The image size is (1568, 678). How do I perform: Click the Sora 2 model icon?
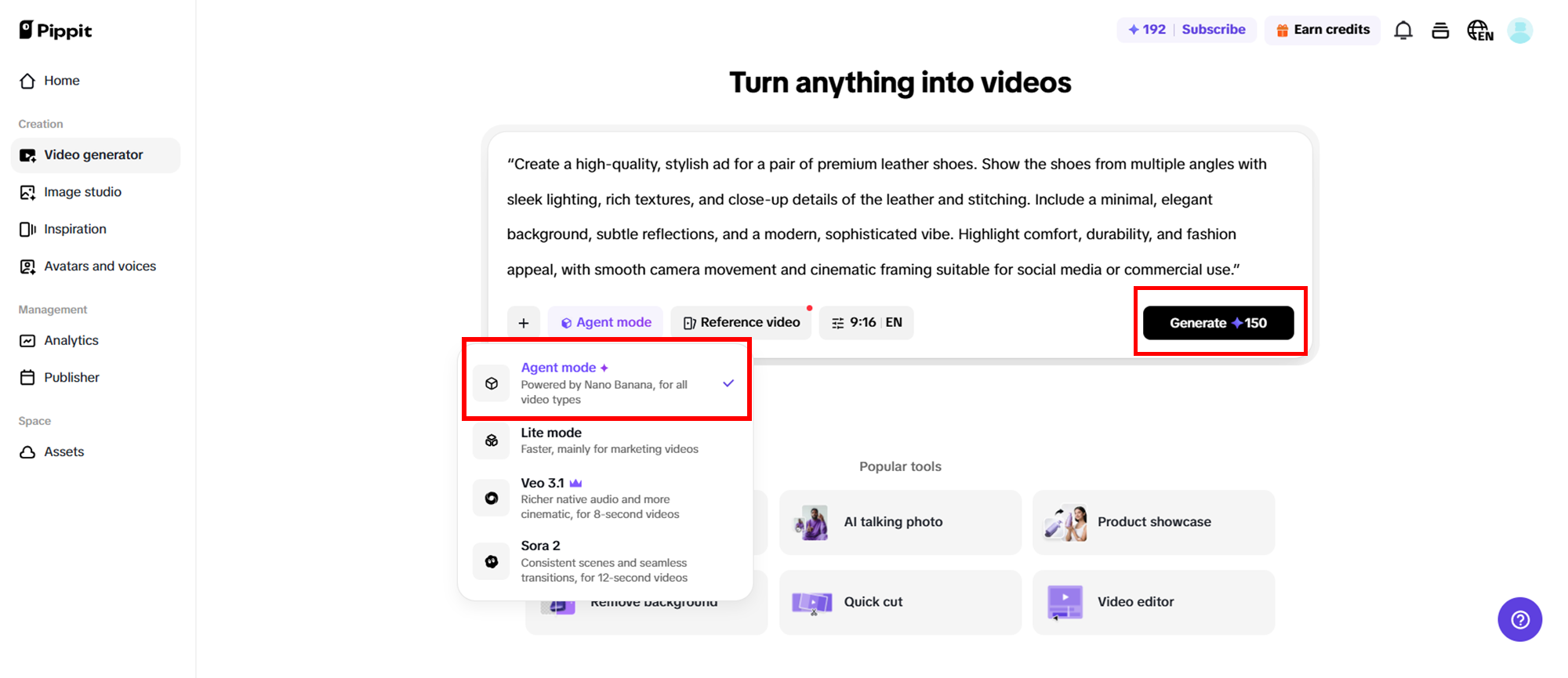coord(492,561)
